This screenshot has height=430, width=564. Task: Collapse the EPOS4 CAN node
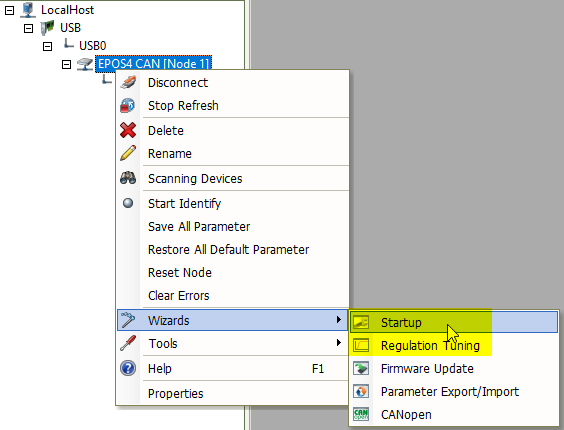tap(67, 64)
